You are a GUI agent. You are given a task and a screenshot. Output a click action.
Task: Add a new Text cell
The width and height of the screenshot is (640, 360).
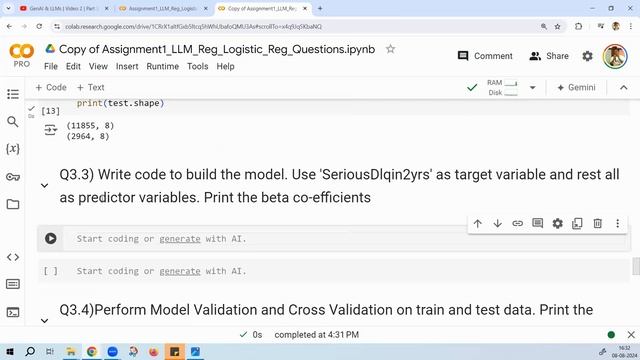coord(91,87)
